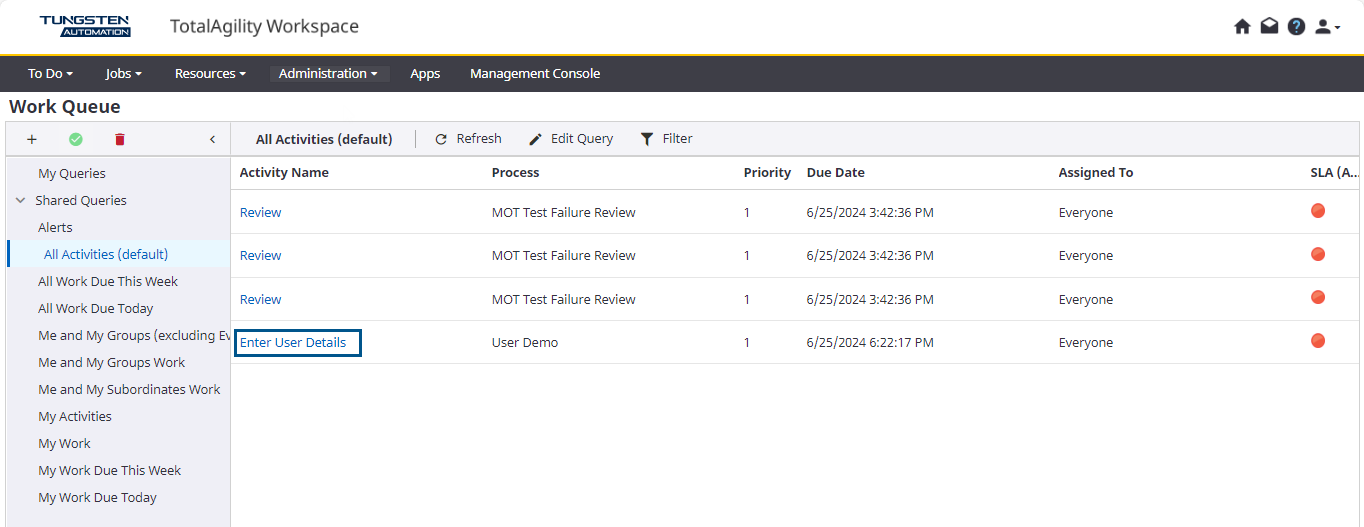1364x527 pixels.
Task: Click Everyone in the User Demo row
Action: pyautogui.click(x=1086, y=342)
